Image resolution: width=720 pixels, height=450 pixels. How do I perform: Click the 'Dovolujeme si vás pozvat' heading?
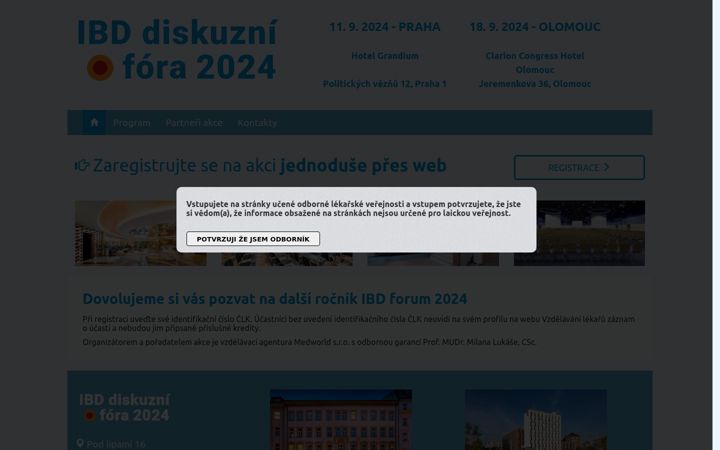click(275, 299)
